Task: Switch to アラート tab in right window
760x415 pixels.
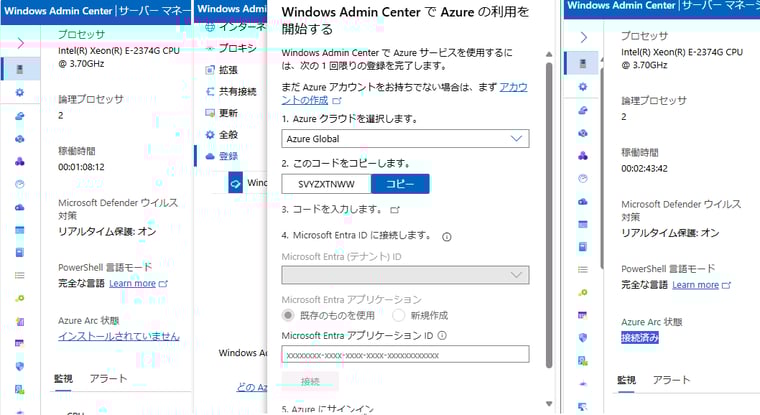Action: pos(671,380)
